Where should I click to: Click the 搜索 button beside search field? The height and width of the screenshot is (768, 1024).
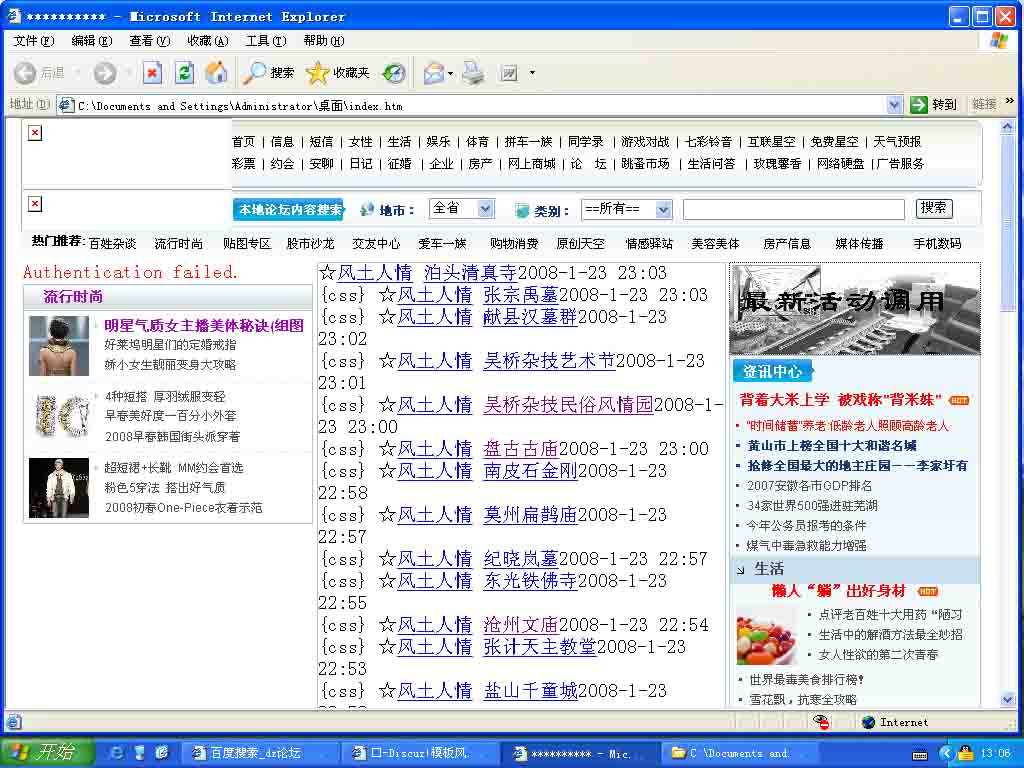[x=934, y=208]
